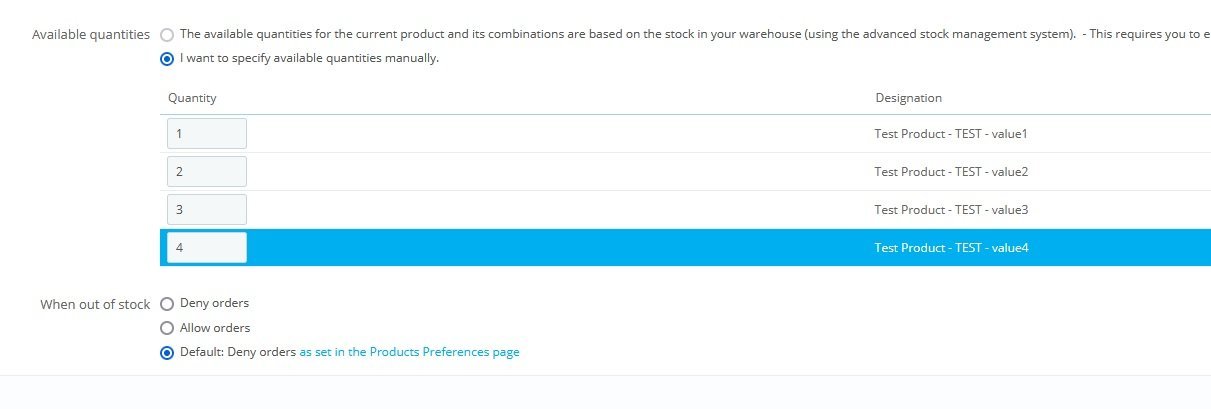Viewport: 1211px width, 409px height.
Task: Click the Quantity column header
Action: [192, 98]
